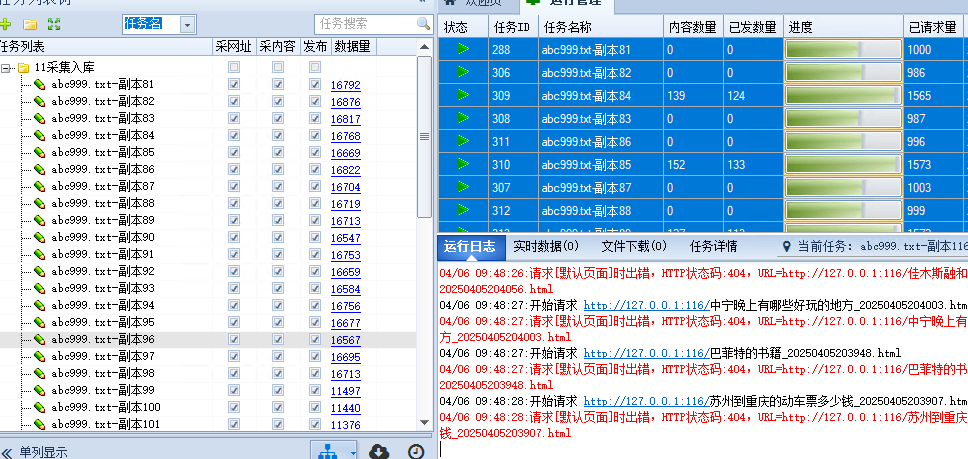Sort by the 已发数量 column header
Viewport: 968px width, 459px height.
[753, 27]
